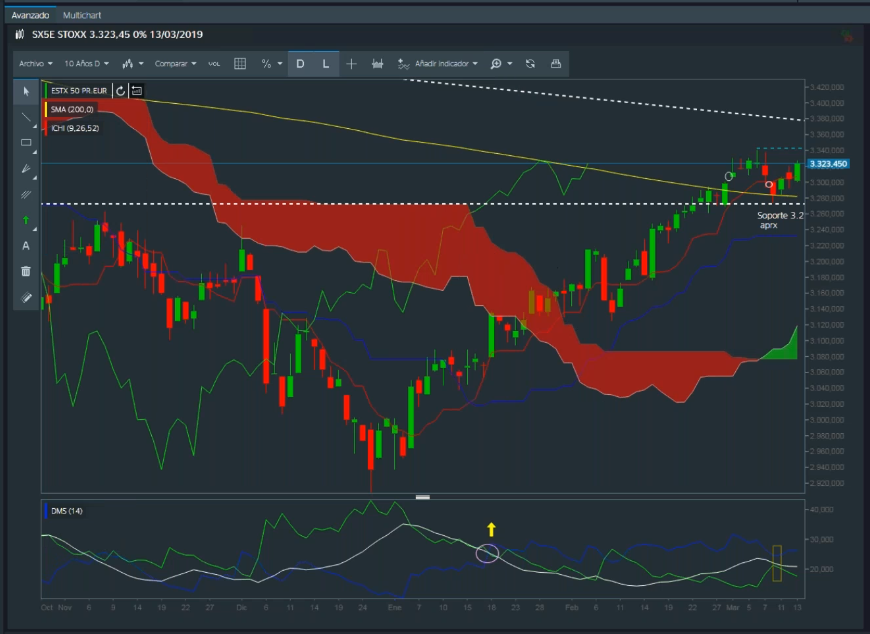The width and height of the screenshot is (870, 634).
Task: Open the Archivo dropdown menu
Action: coord(34,63)
